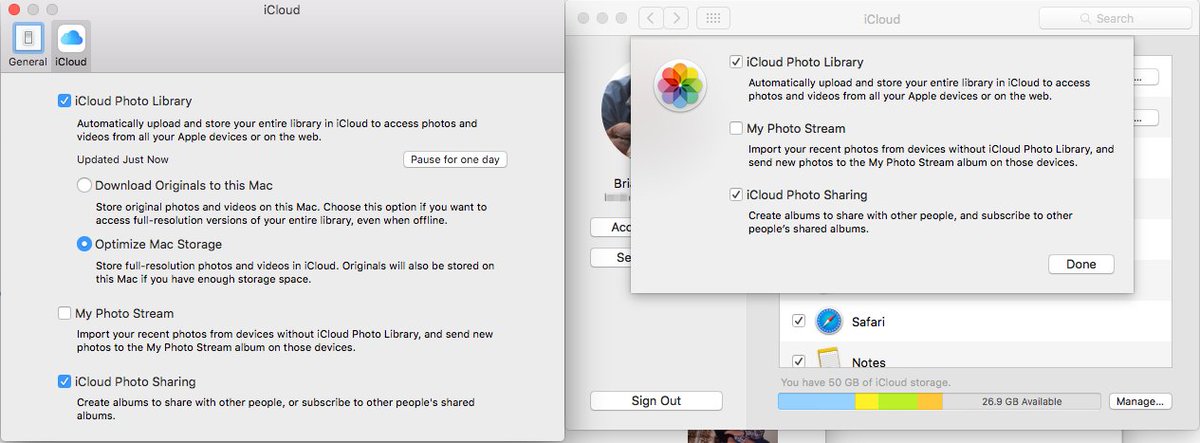Select Optimize Mac Storage option
The image size is (1200, 443).
point(84,244)
